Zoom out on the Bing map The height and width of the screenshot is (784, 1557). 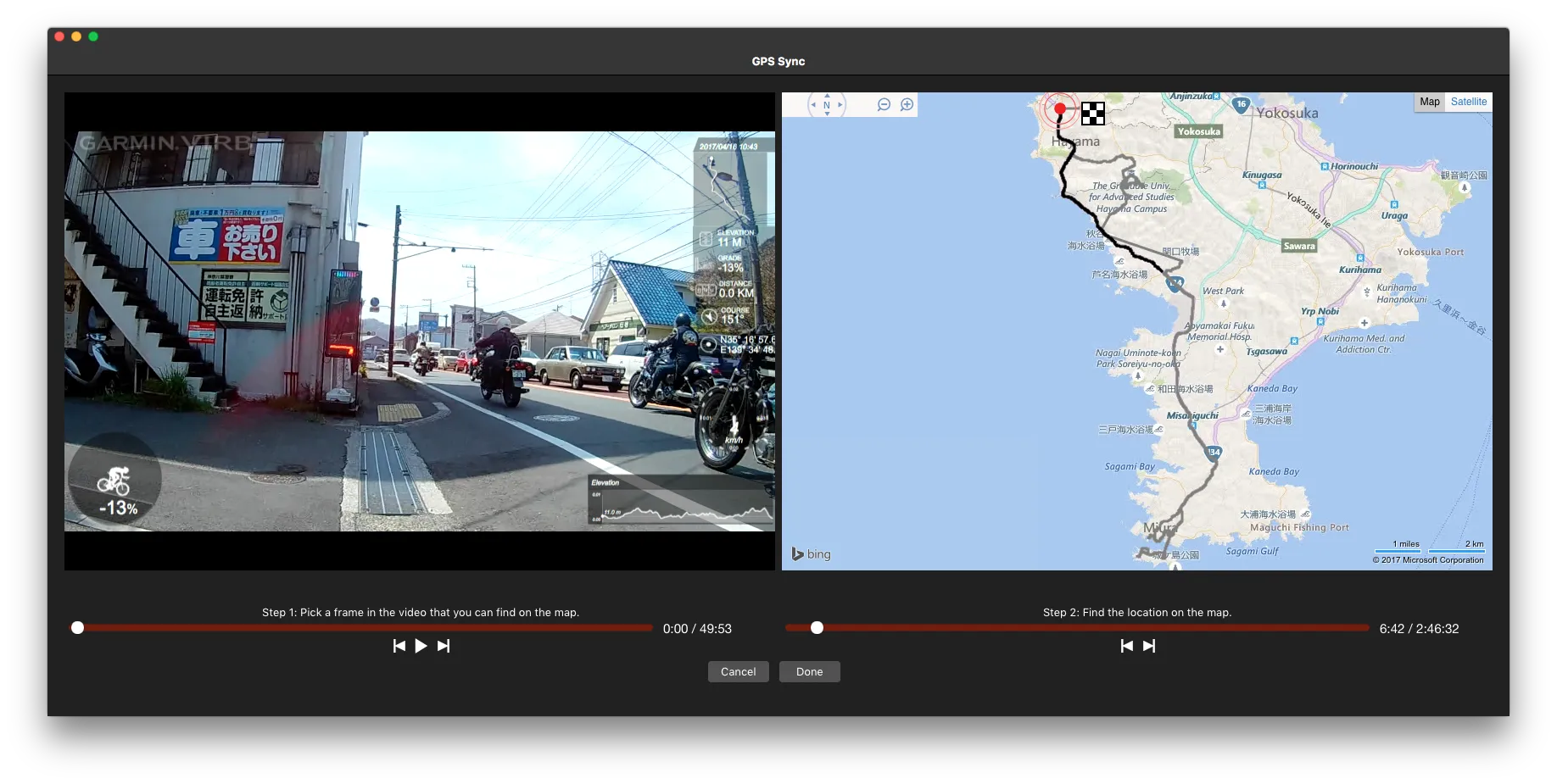884,104
